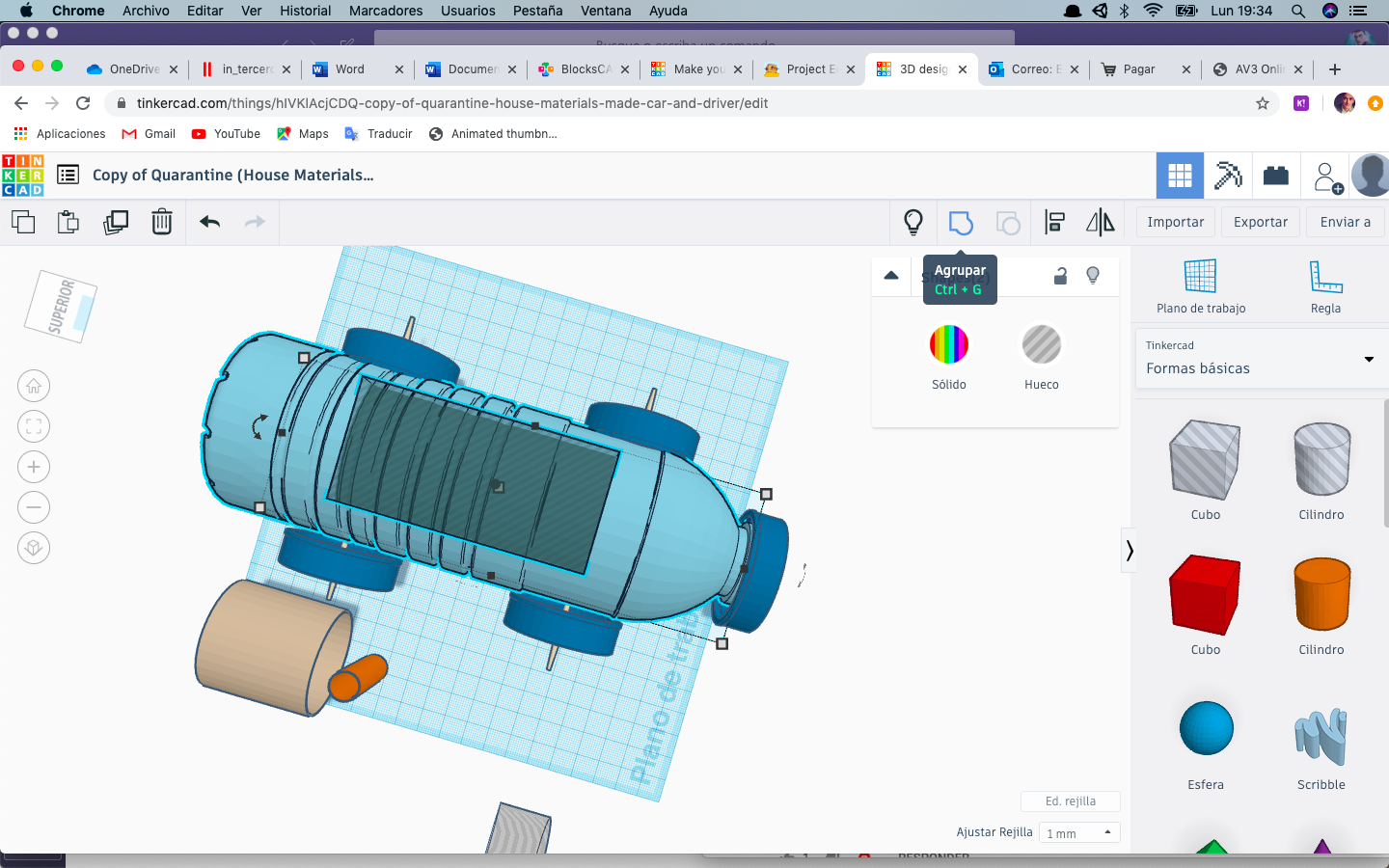
Task: Click the address bar URL
Action: point(452,103)
